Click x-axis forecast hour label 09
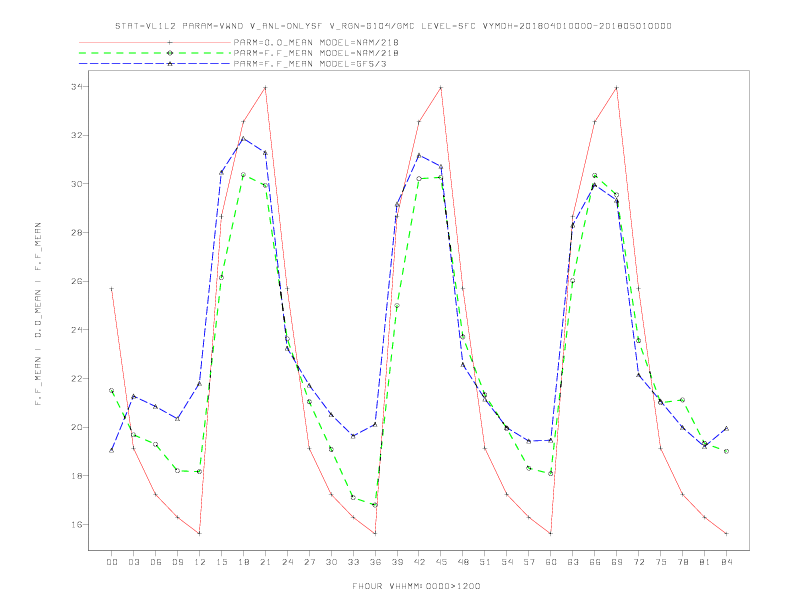The image size is (792, 612). [x=177, y=562]
